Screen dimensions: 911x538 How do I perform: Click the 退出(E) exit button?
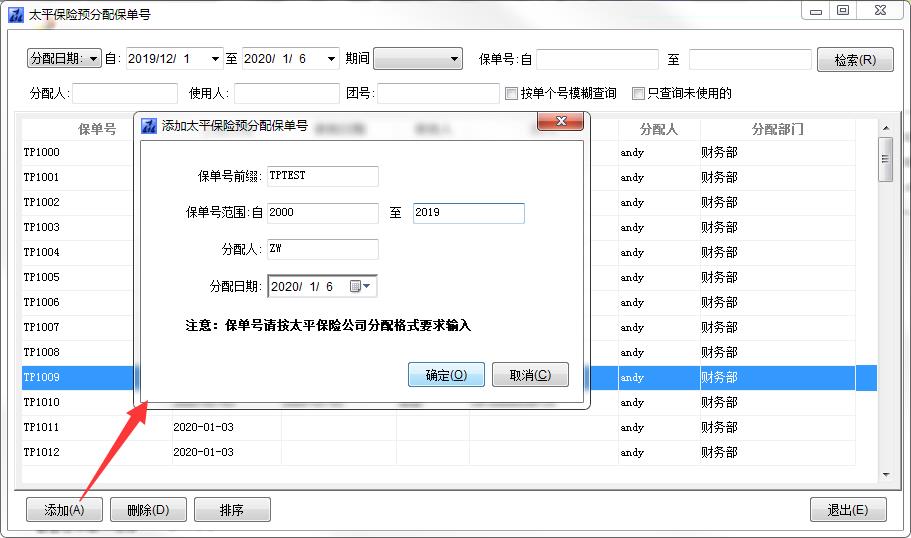[x=847, y=510]
